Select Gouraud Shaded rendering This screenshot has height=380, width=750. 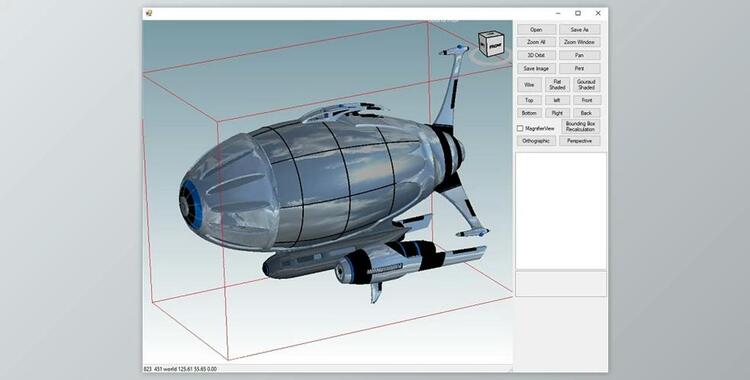click(x=586, y=85)
